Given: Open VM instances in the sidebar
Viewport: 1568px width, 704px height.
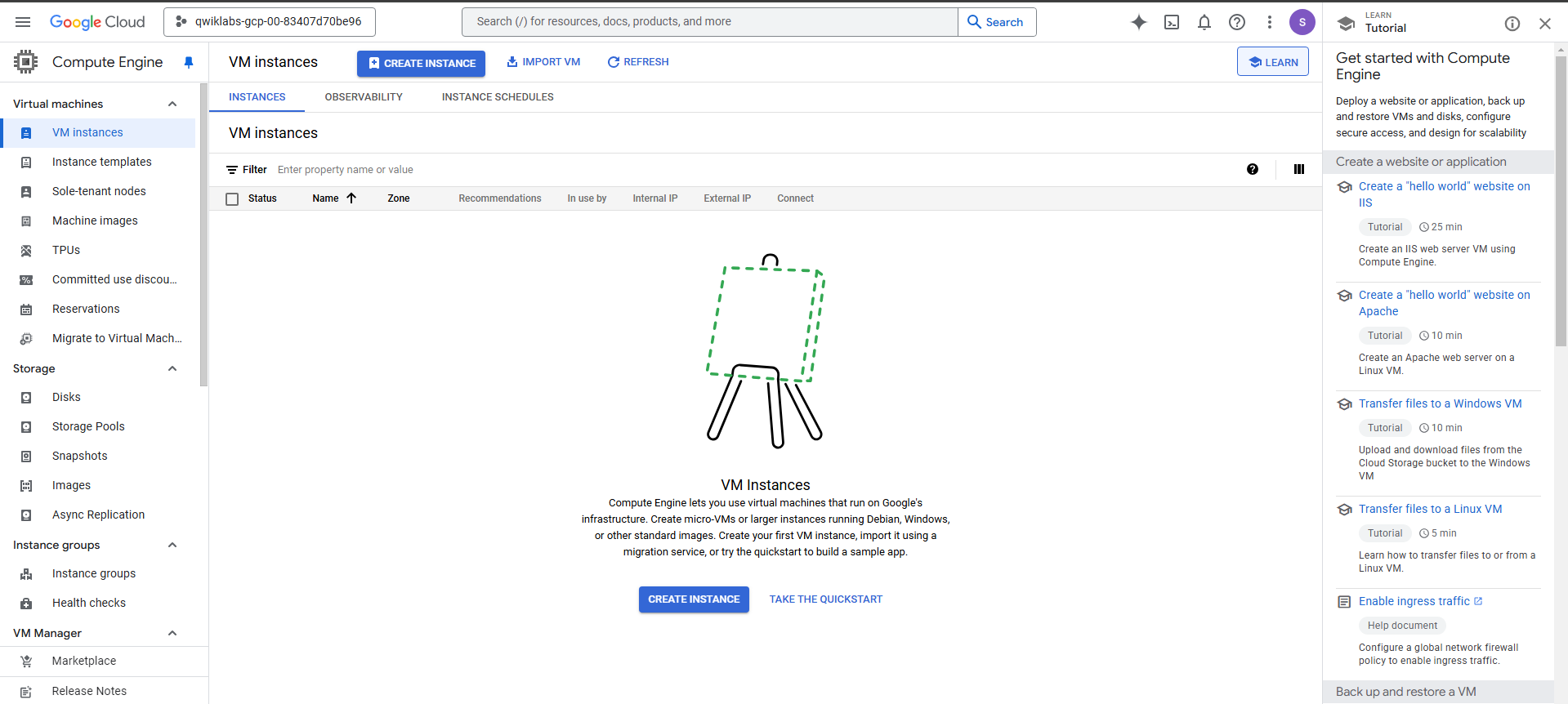Looking at the screenshot, I should [98, 132].
